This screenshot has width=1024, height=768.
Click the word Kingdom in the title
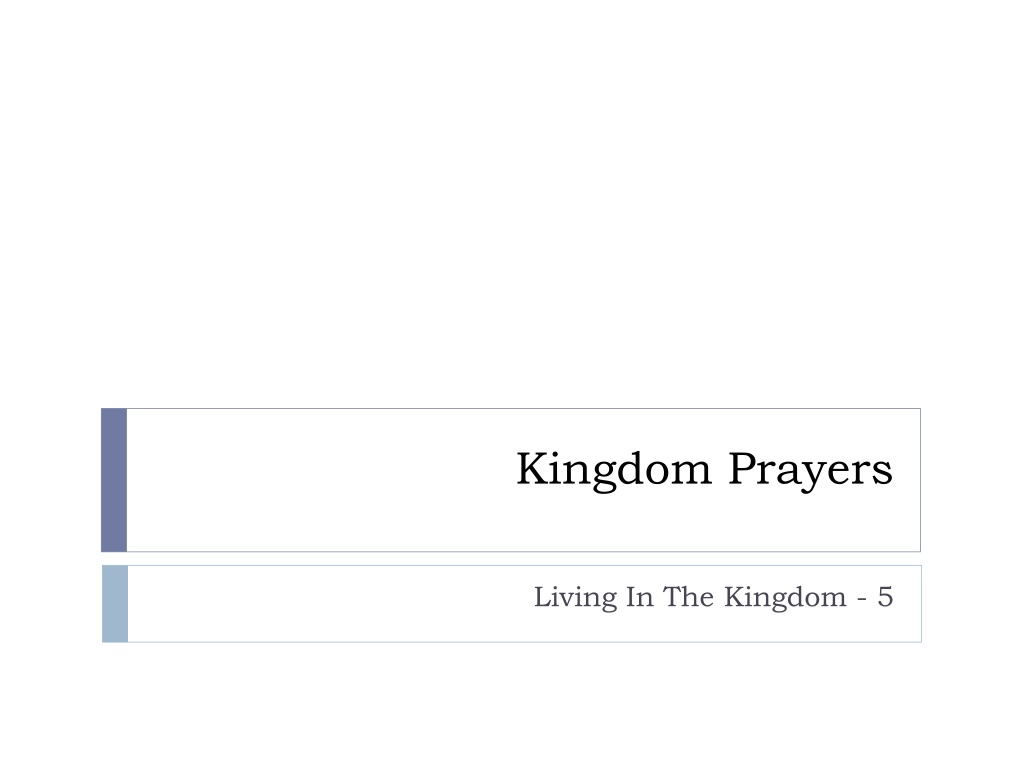(614, 470)
